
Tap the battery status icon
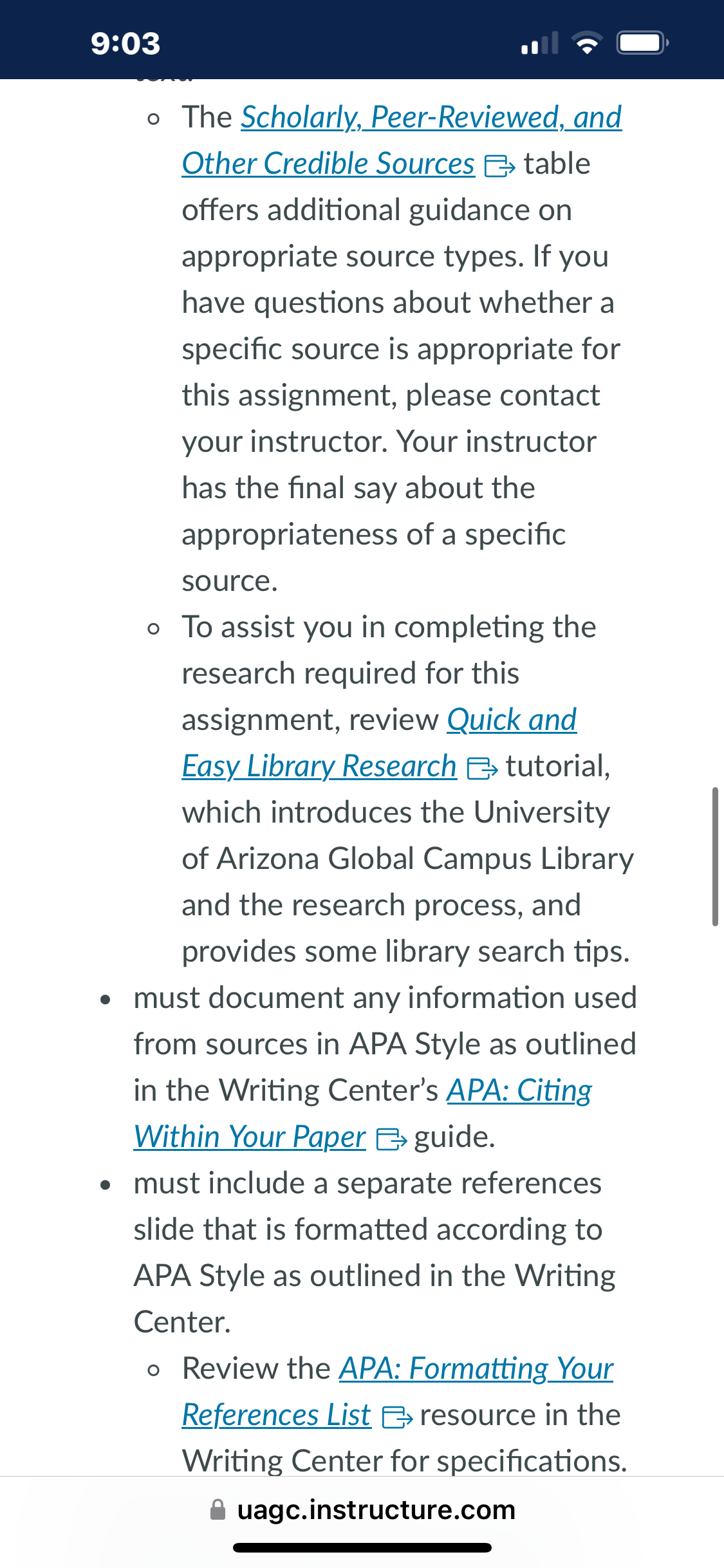642,43
